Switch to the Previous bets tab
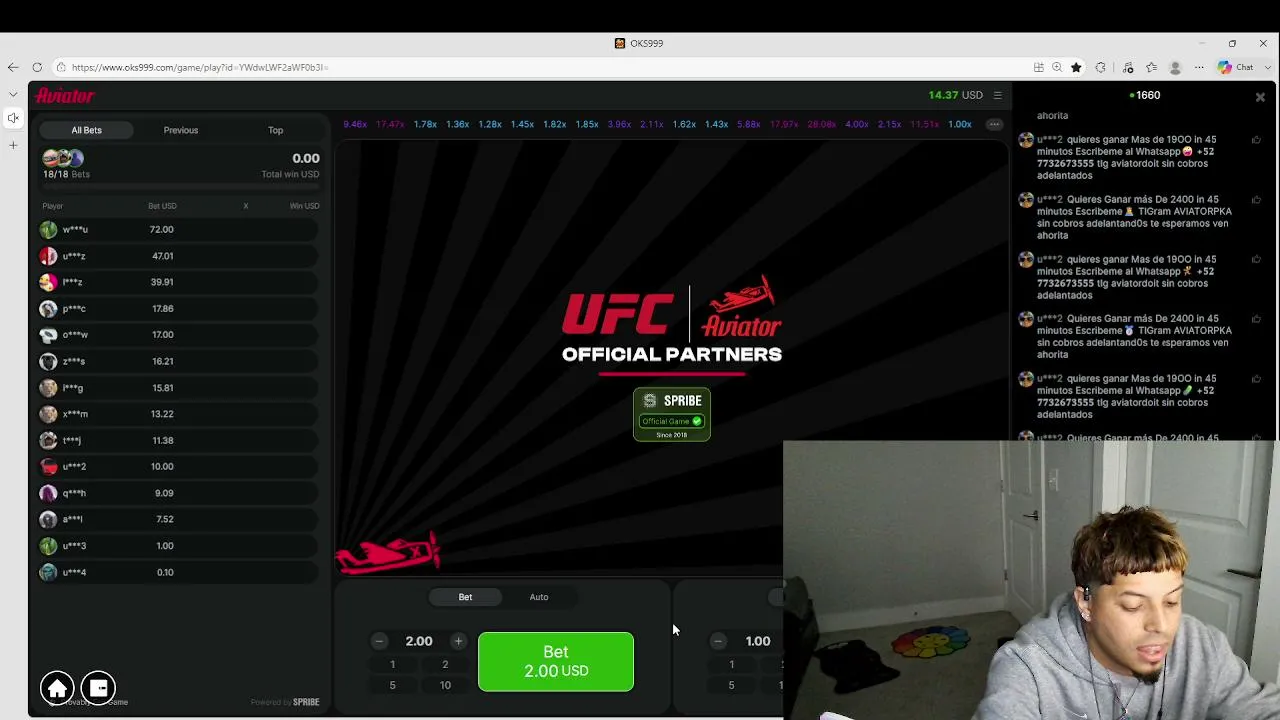Image resolution: width=1280 pixels, height=720 pixels. click(x=181, y=130)
